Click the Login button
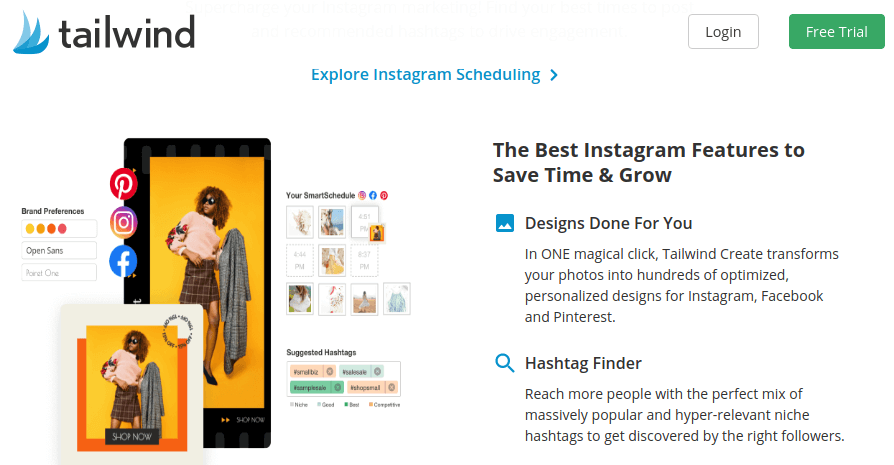This screenshot has height=465, width=894. point(723,32)
